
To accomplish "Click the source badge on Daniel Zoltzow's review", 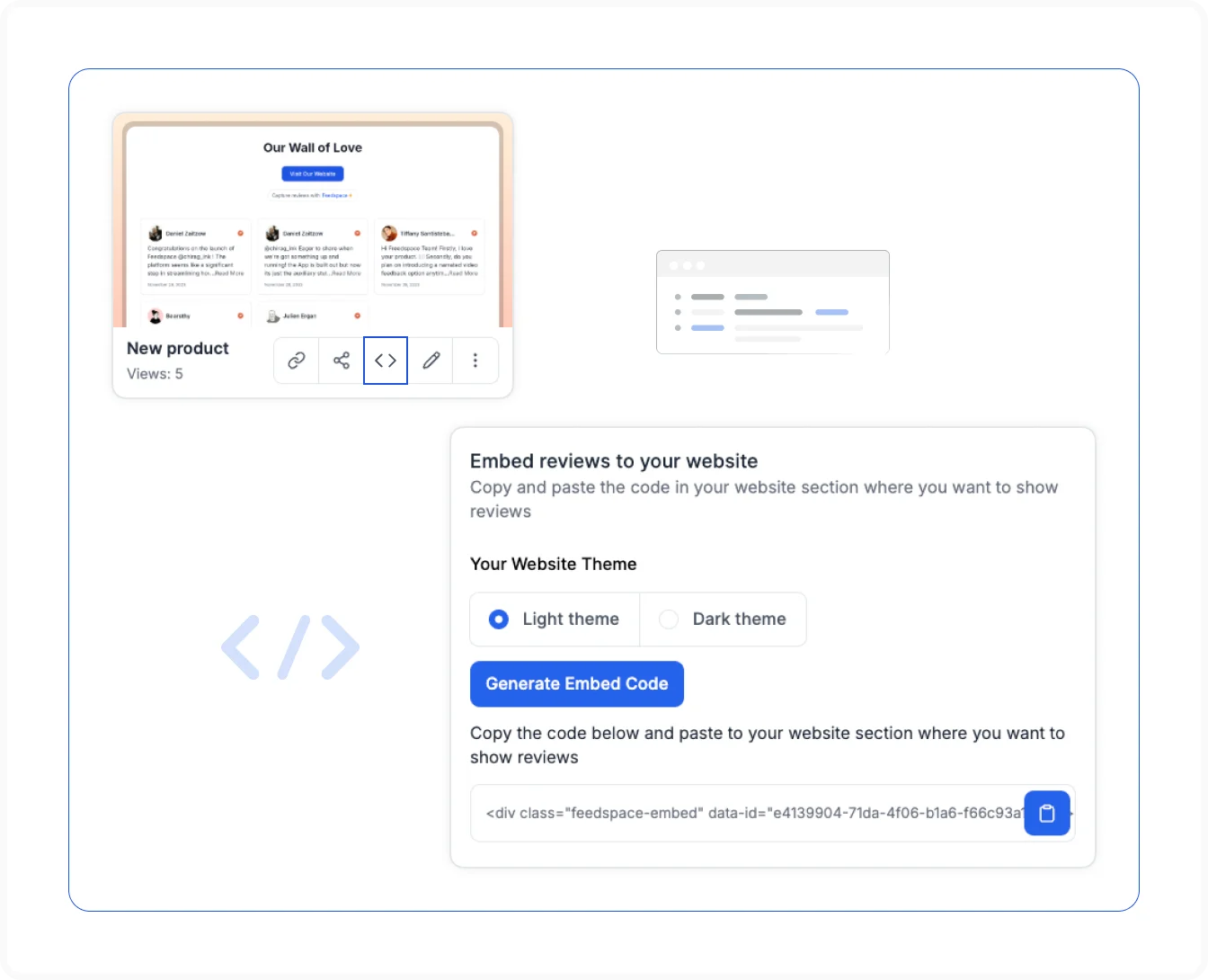I will click(x=240, y=233).
